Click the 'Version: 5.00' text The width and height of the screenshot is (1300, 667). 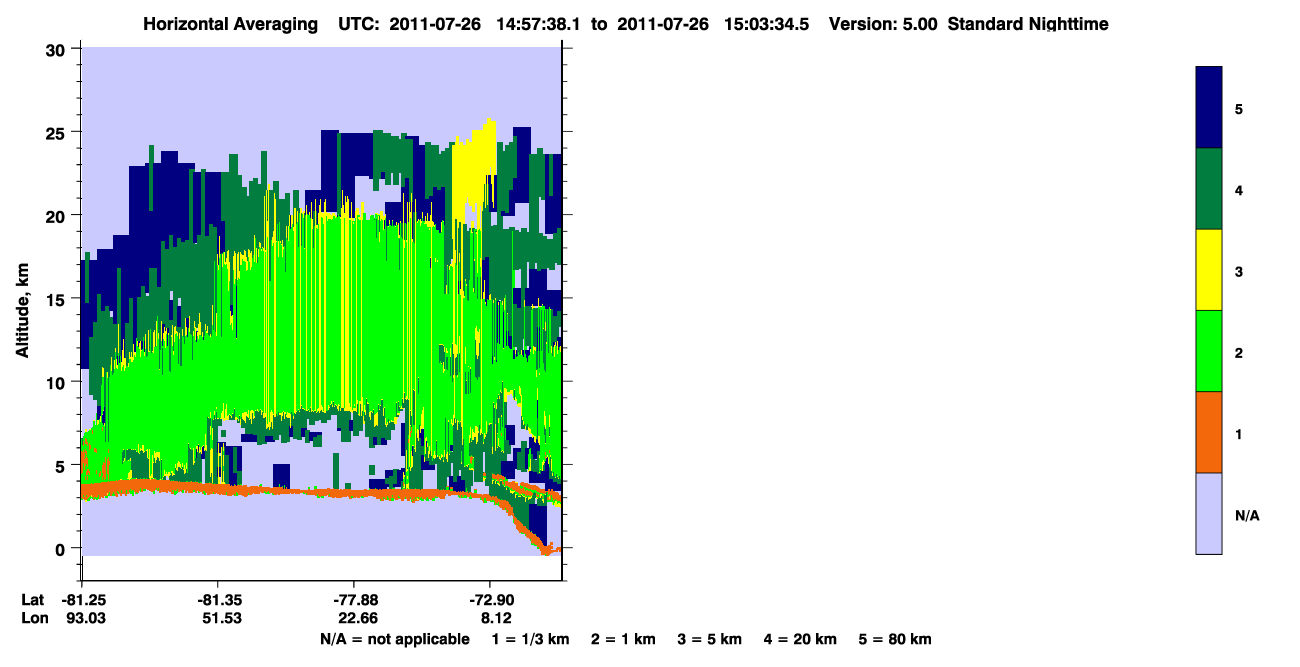coord(883,24)
